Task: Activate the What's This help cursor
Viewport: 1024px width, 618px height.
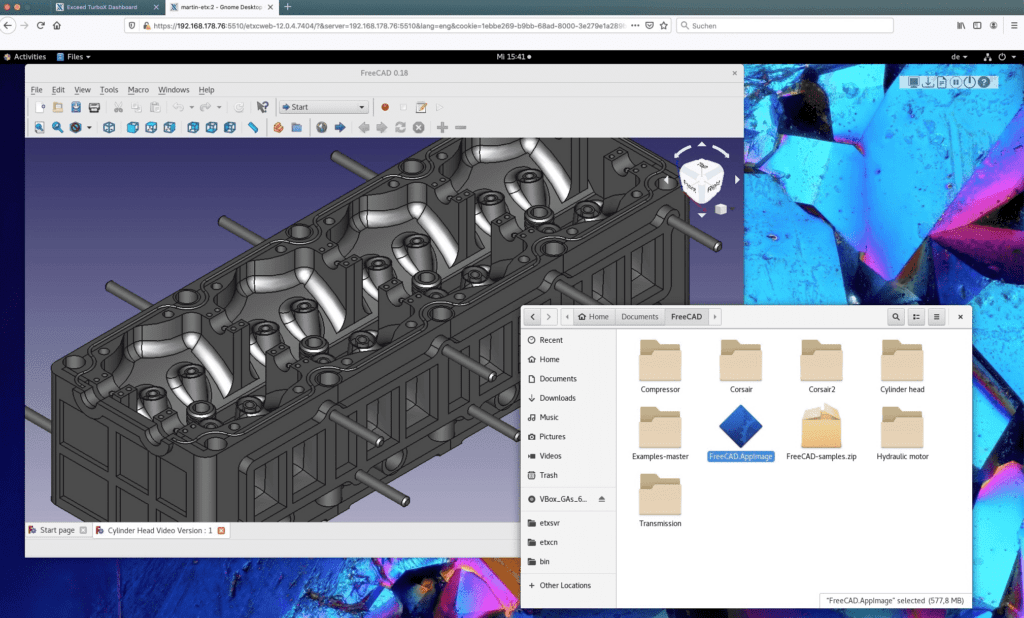Action: [x=263, y=106]
